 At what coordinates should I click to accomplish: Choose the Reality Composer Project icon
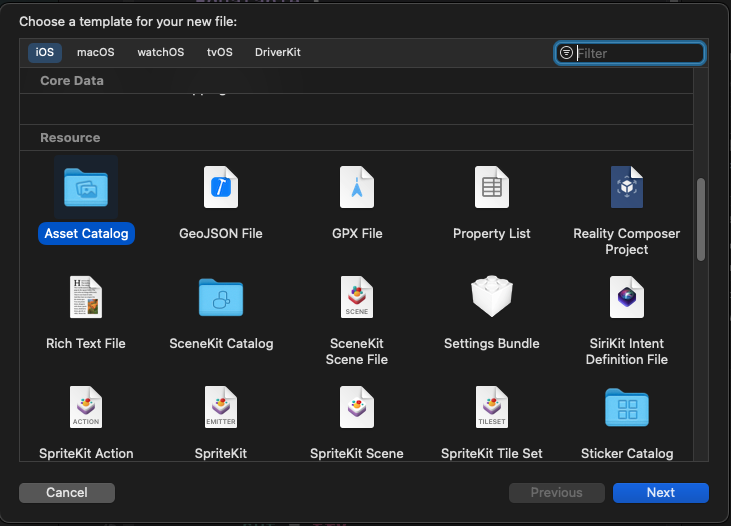click(627, 187)
